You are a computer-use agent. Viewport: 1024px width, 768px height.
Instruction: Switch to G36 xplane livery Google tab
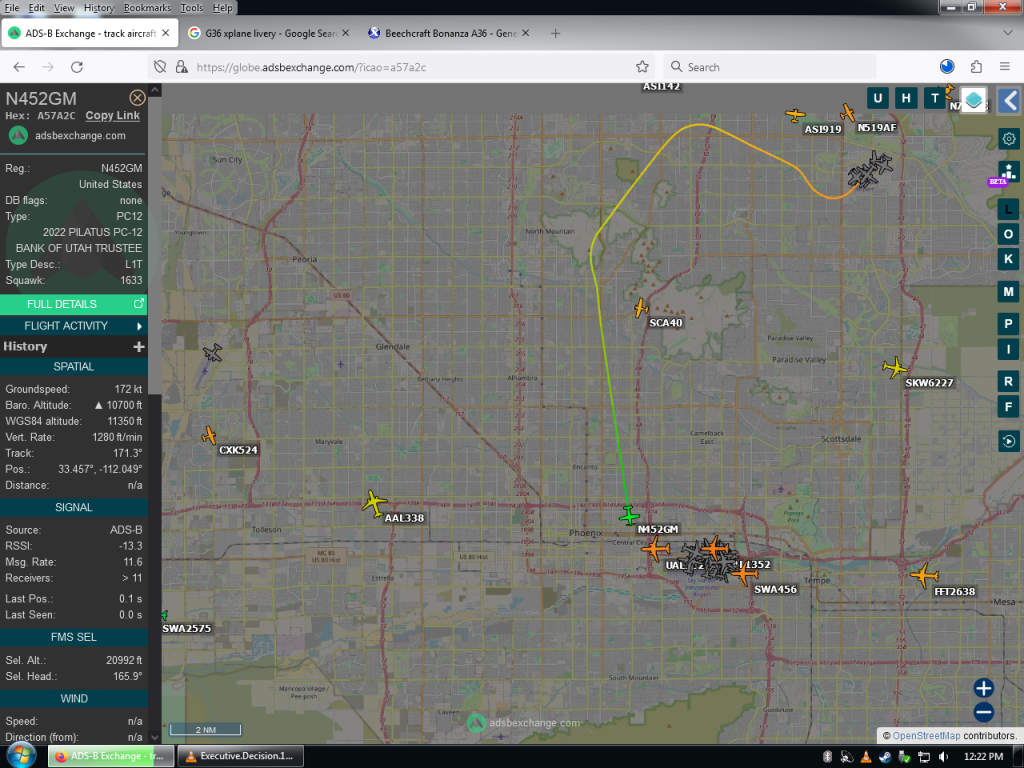268,33
